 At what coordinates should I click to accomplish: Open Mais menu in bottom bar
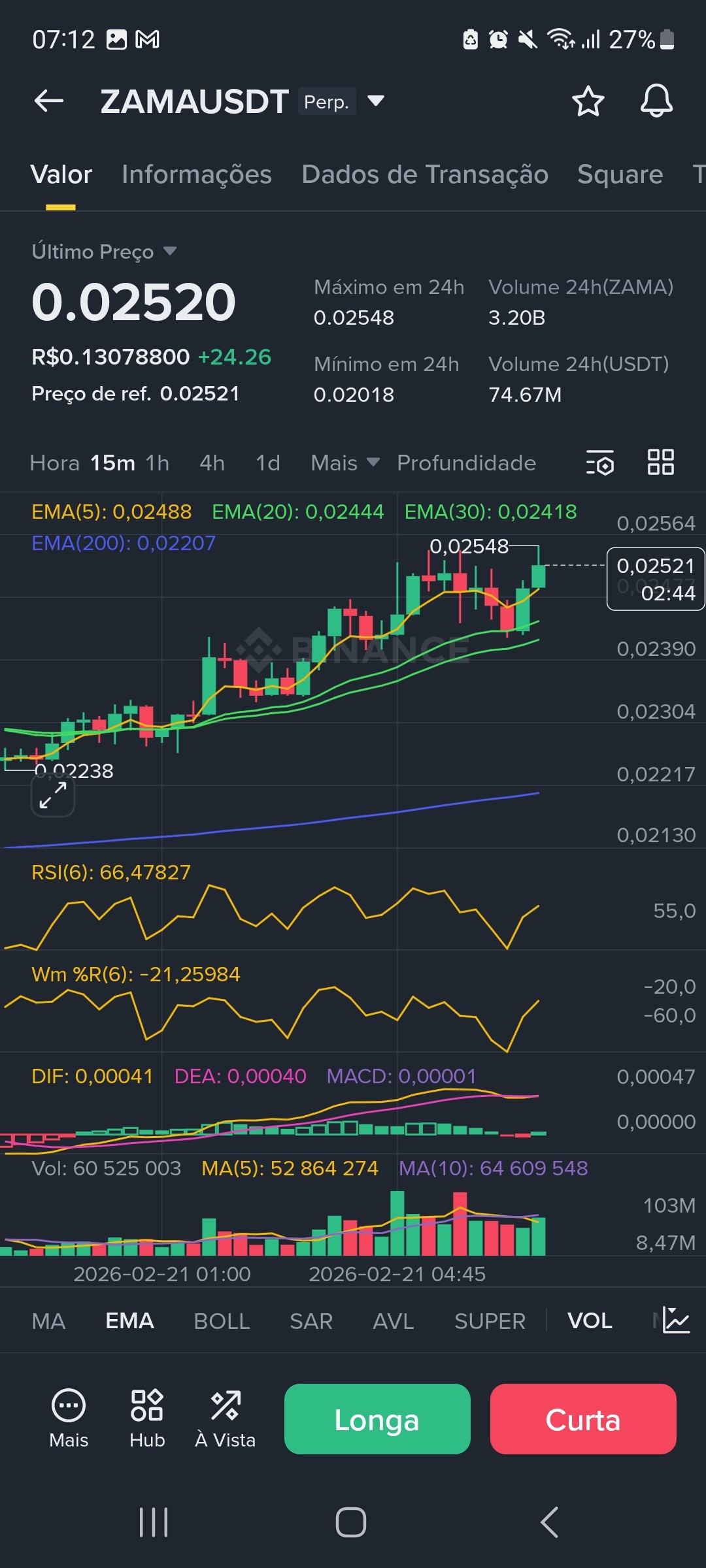coord(69,1418)
